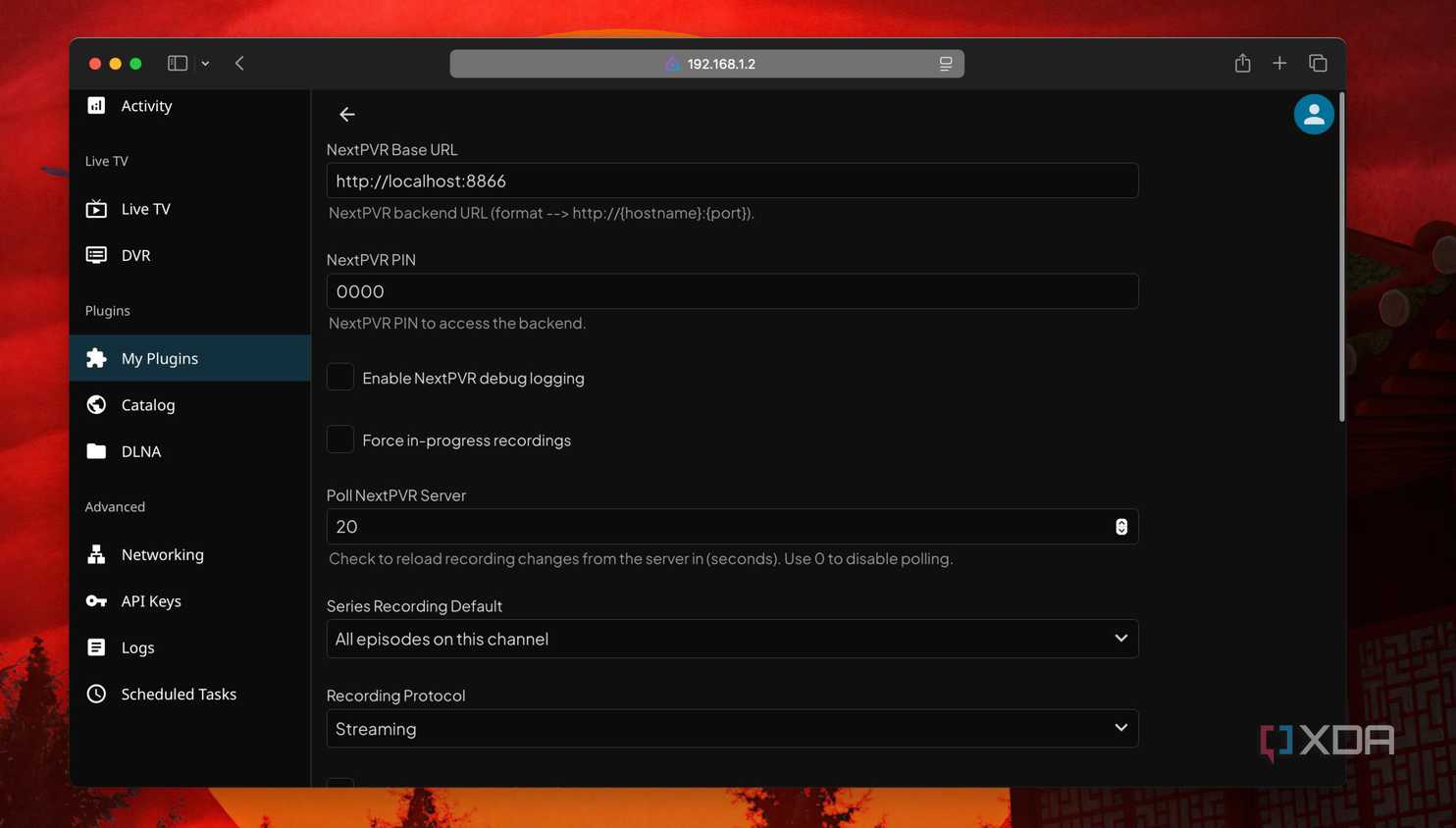Image resolution: width=1456 pixels, height=828 pixels.
Task: Toggle the Safari sidebar button
Action: [178, 63]
